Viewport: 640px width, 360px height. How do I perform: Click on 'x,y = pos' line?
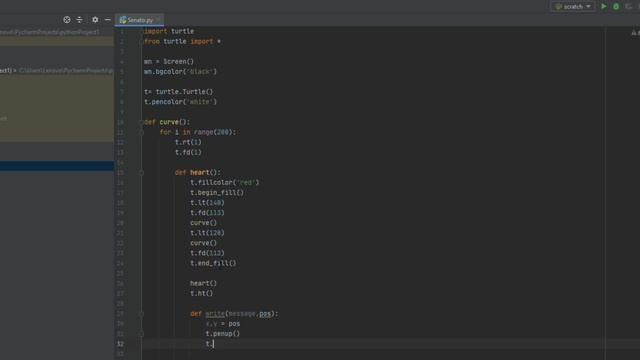(x=223, y=324)
